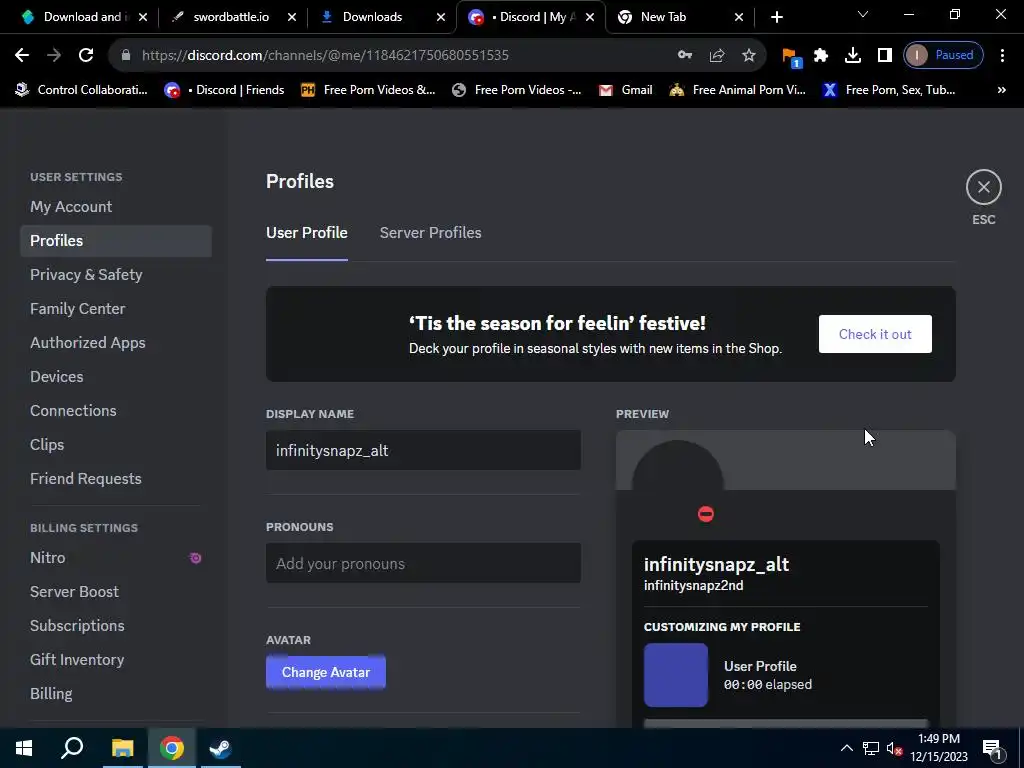This screenshot has height=768, width=1024.
Task: Open the Windows Start menu
Action: [x=24, y=748]
